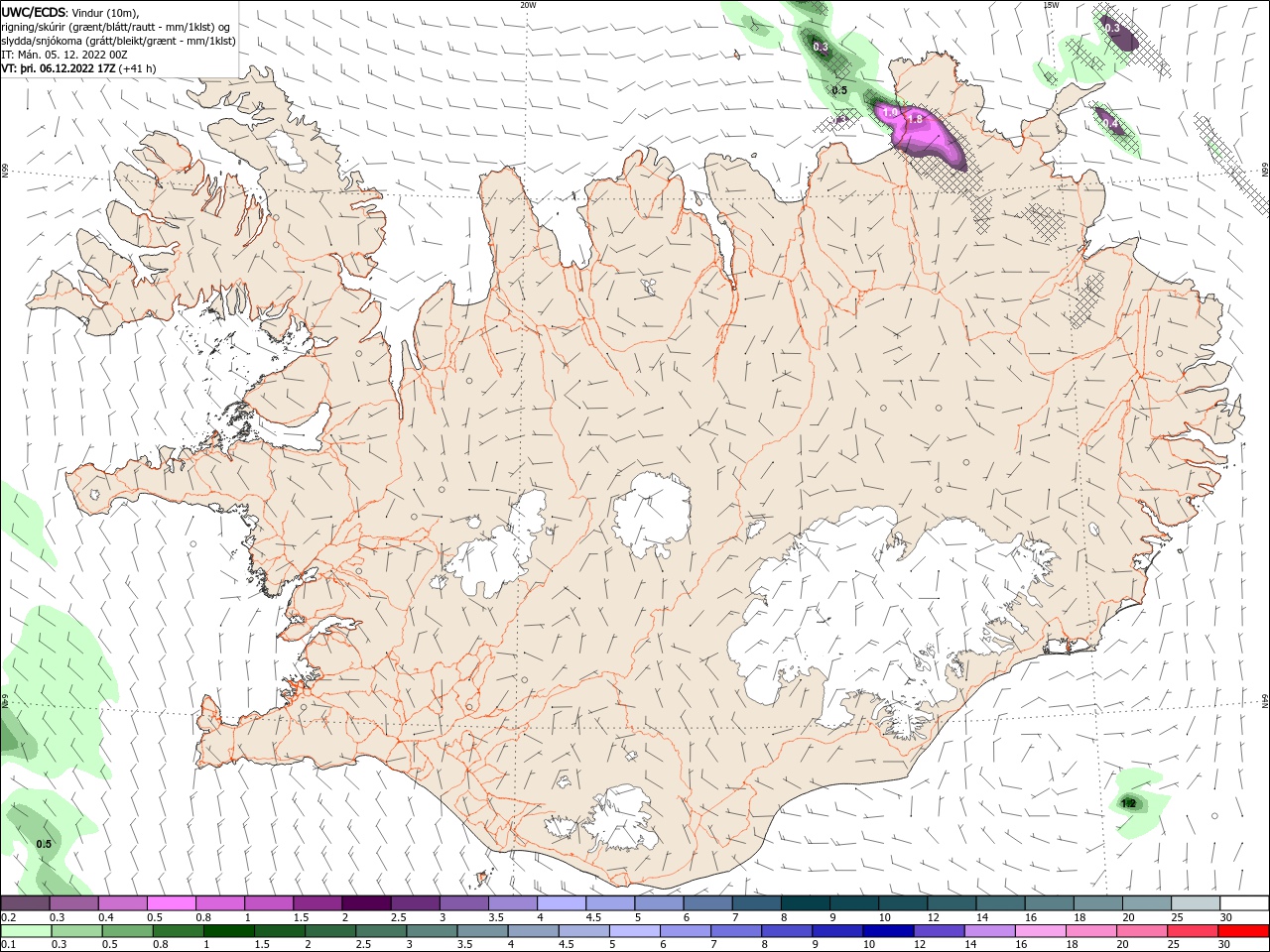
Task: Click the 1.0 value beside the 1.8 label
Action: (x=890, y=113)
